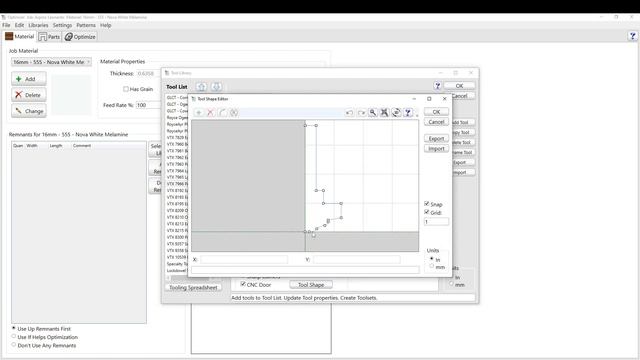Toggle the Has Grain checkbox
Viewport: 640px width, 360px height.
point(126,89)
